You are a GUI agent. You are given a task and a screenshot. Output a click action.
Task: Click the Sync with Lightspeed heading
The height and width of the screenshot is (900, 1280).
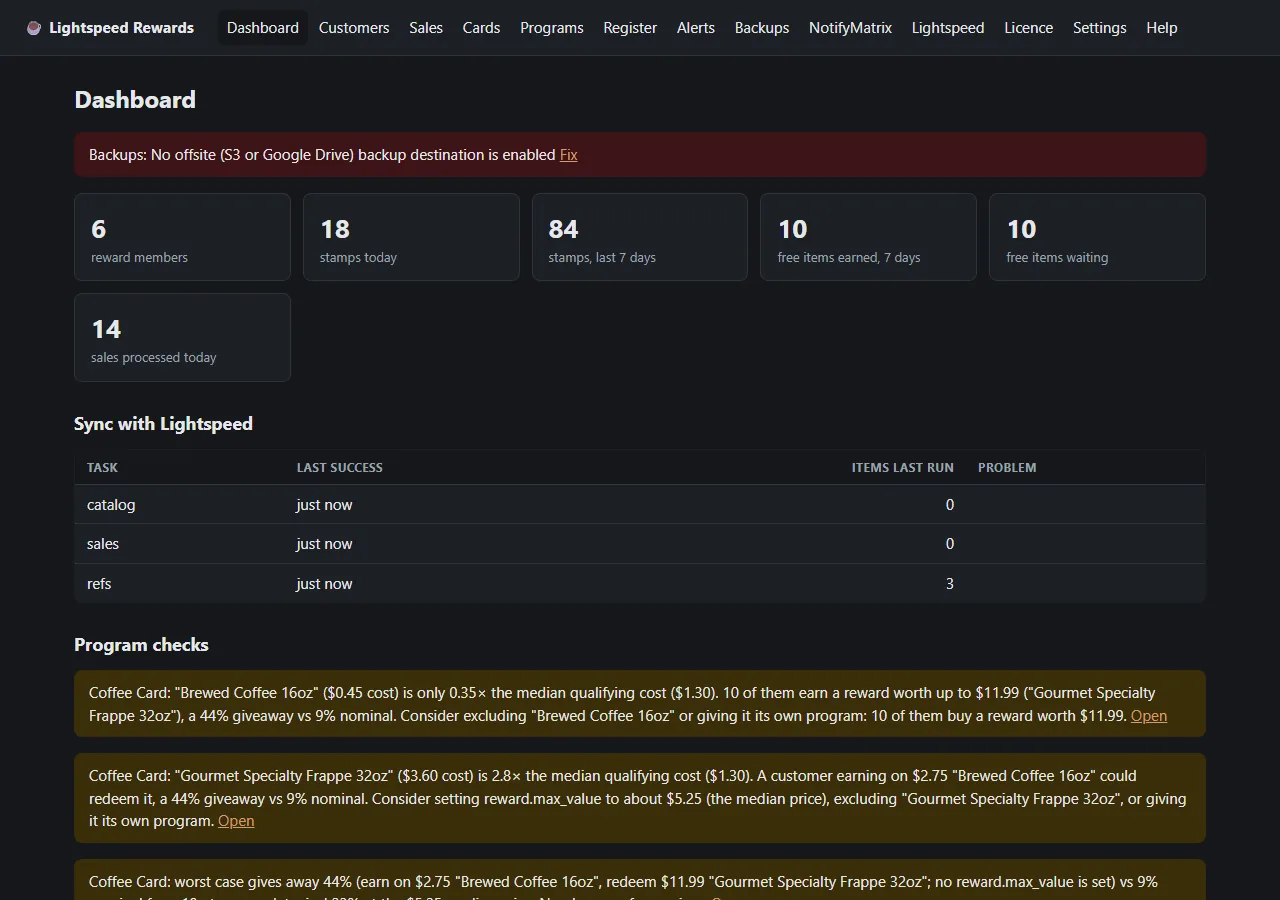pos(163,424)
